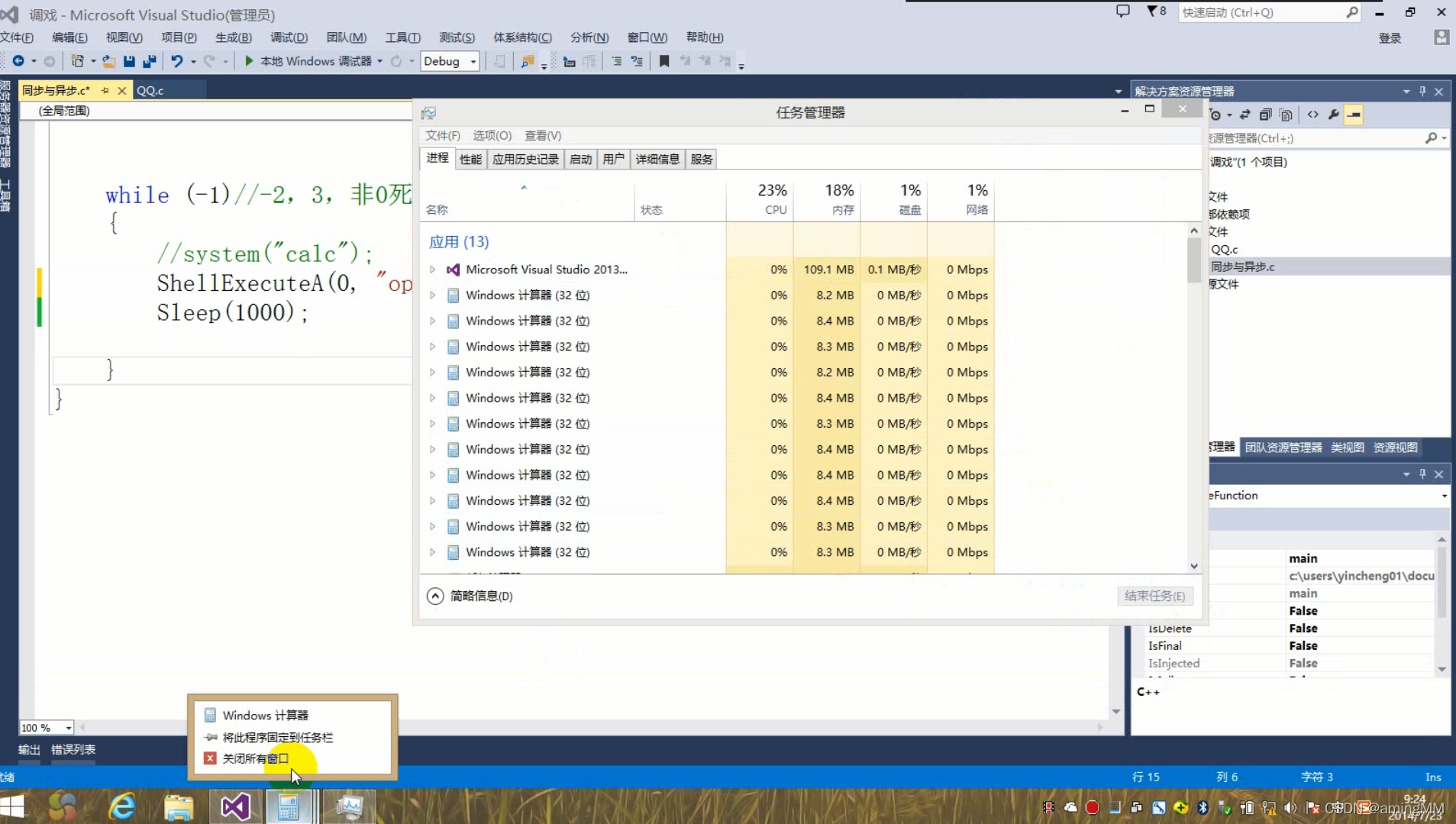Image resolution: width=1456 pixels, height=824 pixels.
Task: Click the bookmark icon in the toolbar
Action: click(x=664, y=61)
